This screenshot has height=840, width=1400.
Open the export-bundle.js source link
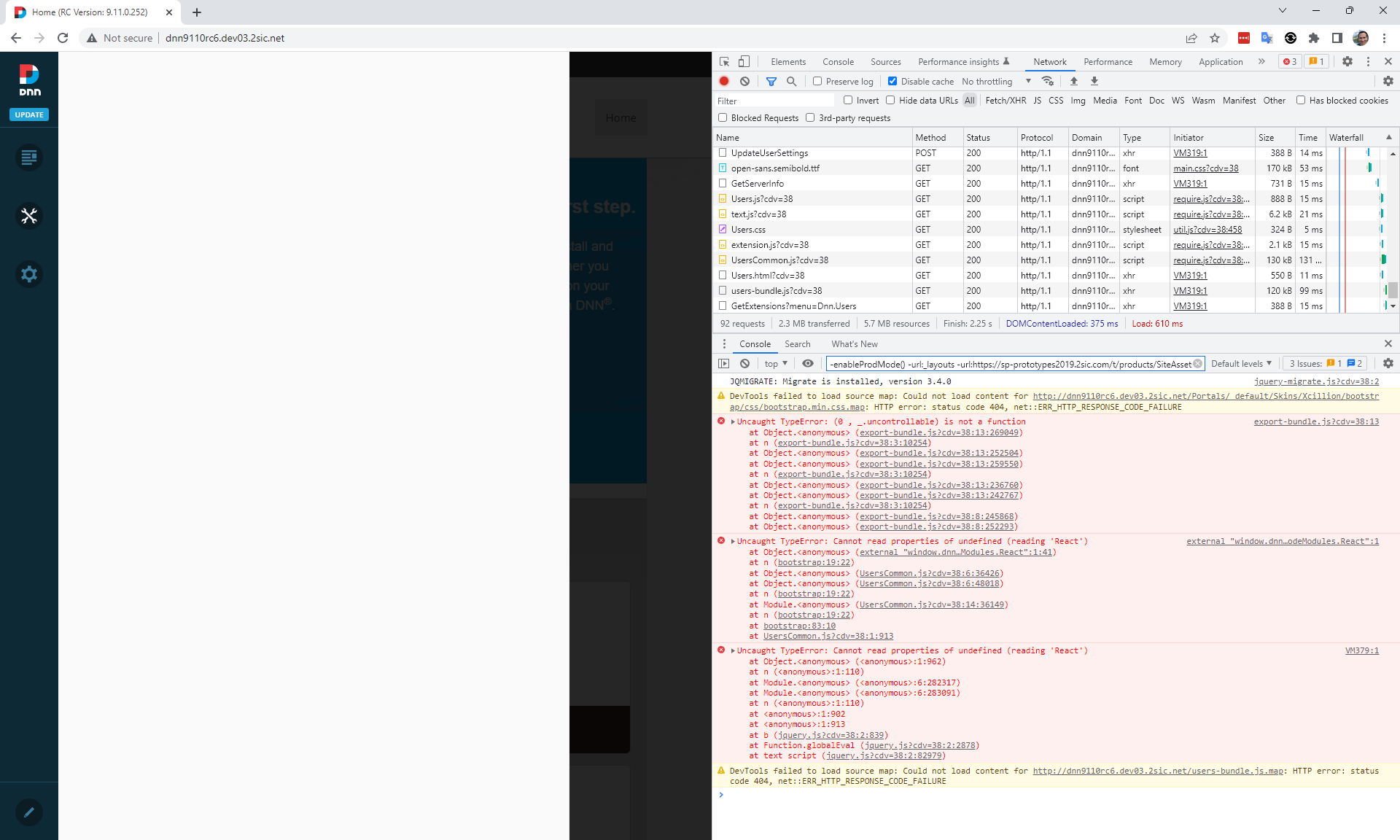point(1315,421)
